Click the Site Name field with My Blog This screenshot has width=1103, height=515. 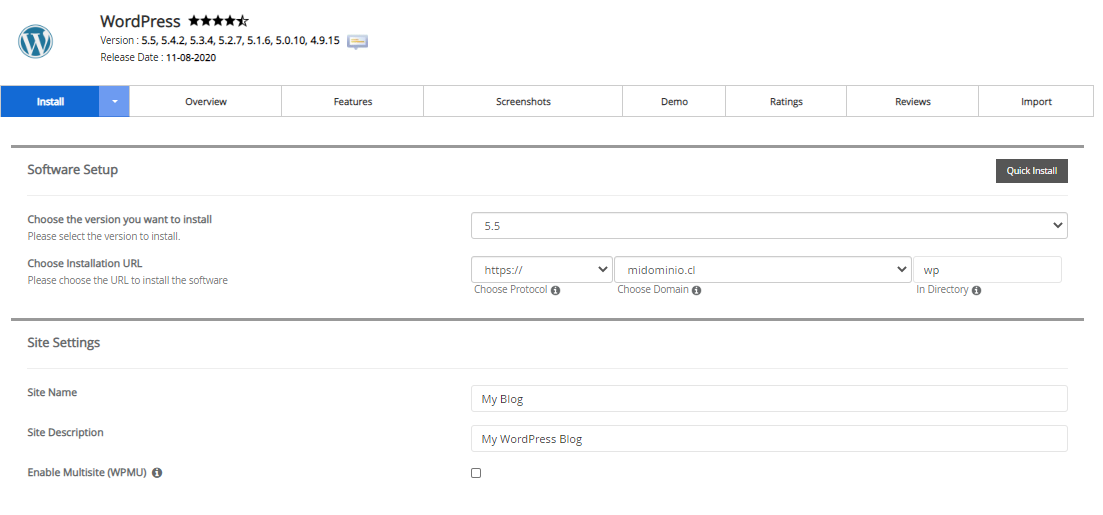(x=769, y=399)
